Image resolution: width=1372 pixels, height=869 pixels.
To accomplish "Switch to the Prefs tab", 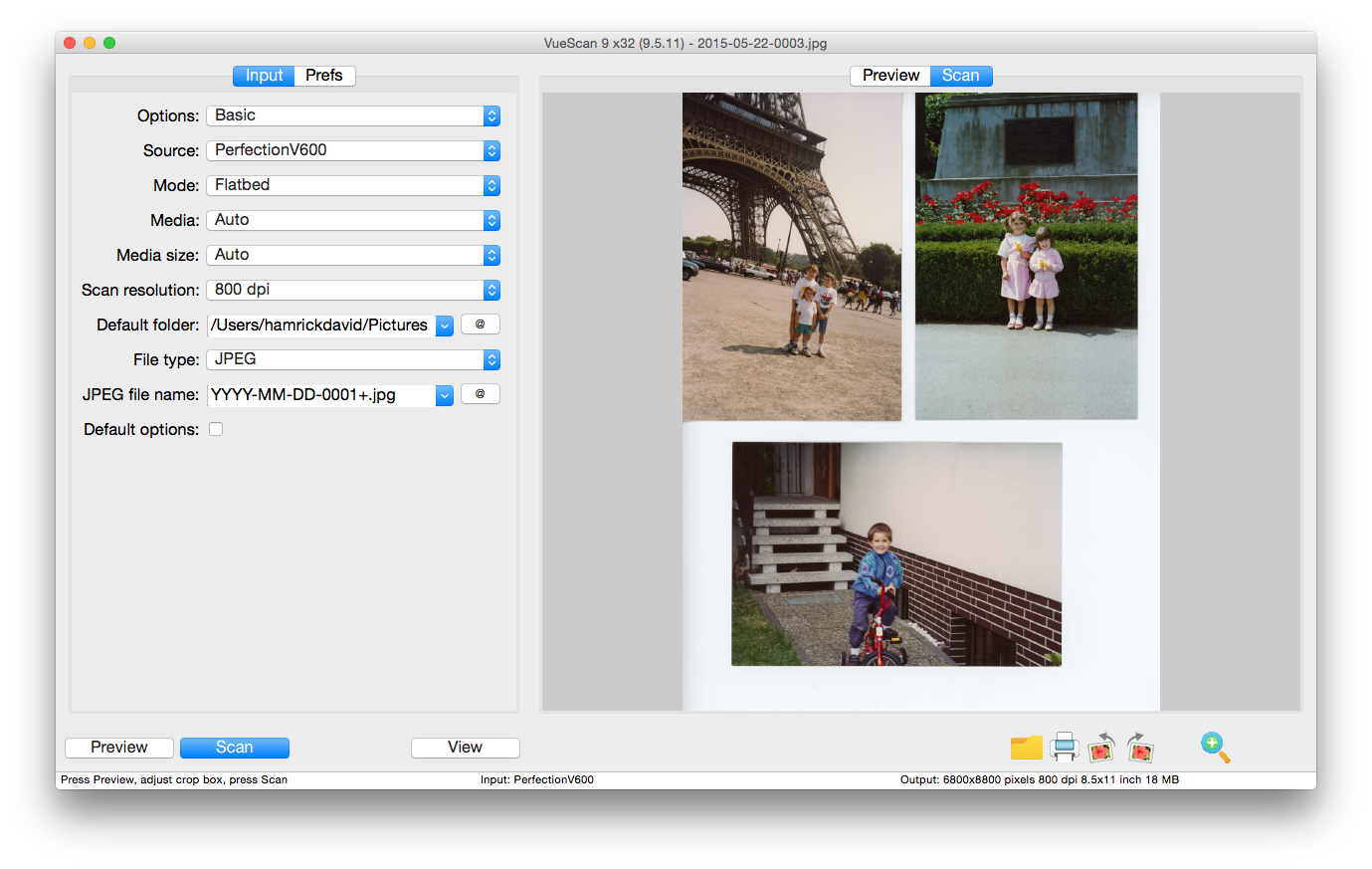I will pos(324,75).
